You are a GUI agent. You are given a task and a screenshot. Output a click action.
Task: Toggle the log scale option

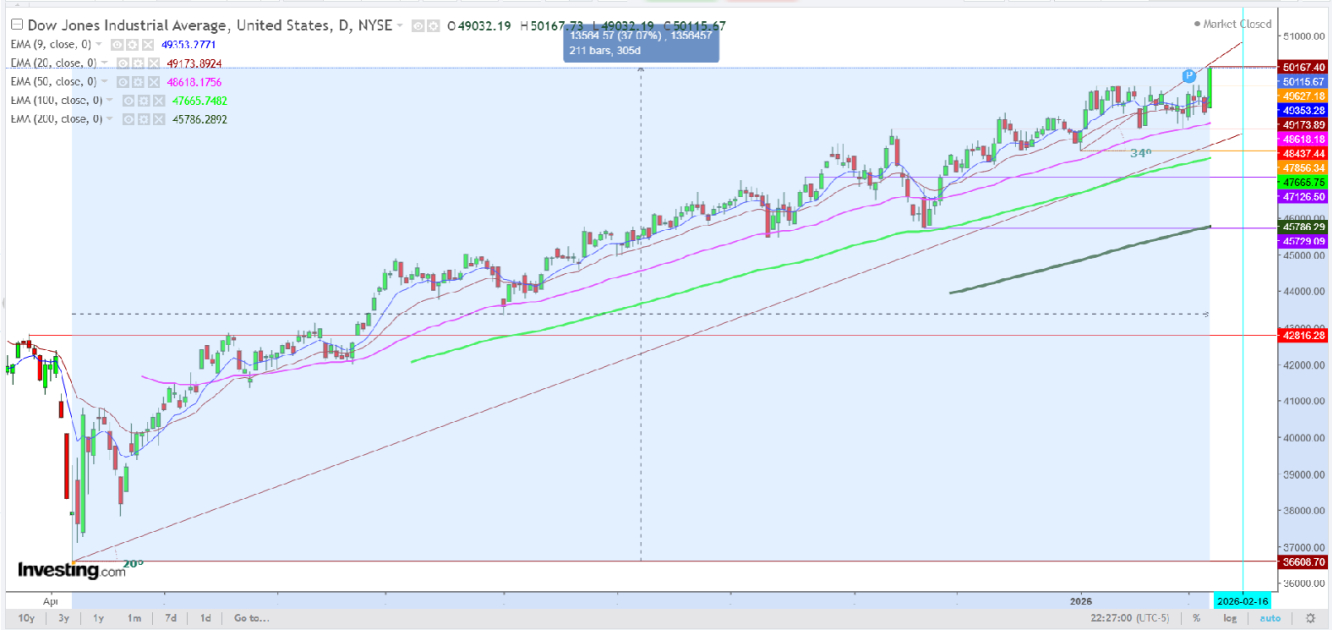[1230, 618]
